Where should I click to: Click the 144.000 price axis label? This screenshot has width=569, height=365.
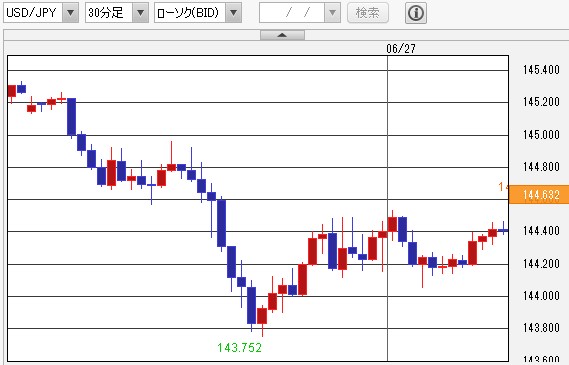541,296
